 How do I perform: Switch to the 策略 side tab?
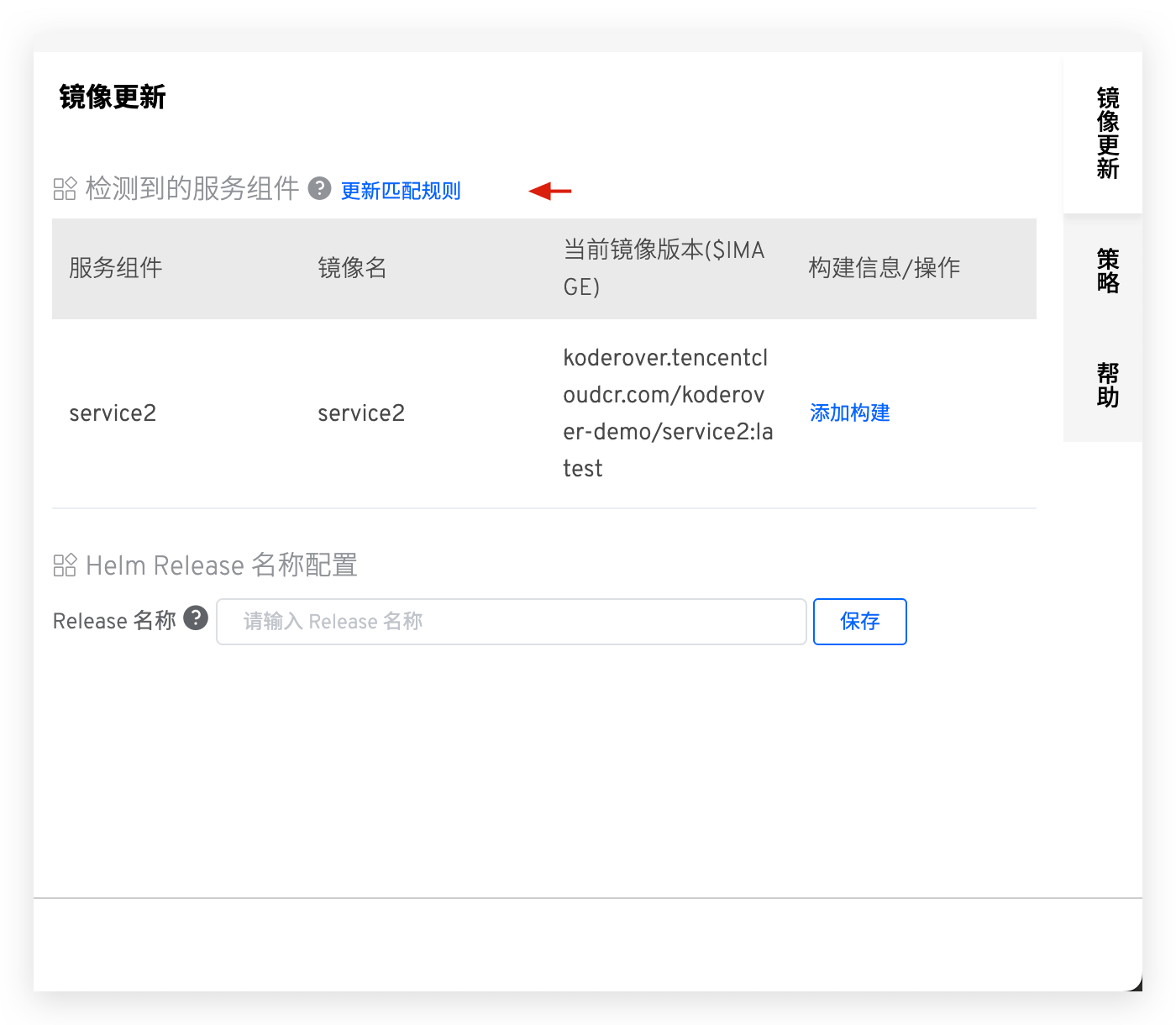click(x=1107, y=271)
